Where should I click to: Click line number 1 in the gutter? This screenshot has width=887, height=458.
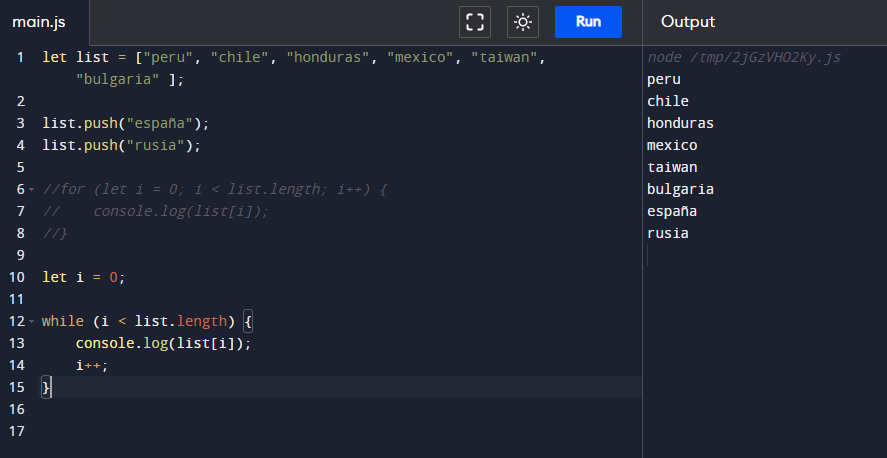coord(20,58)
